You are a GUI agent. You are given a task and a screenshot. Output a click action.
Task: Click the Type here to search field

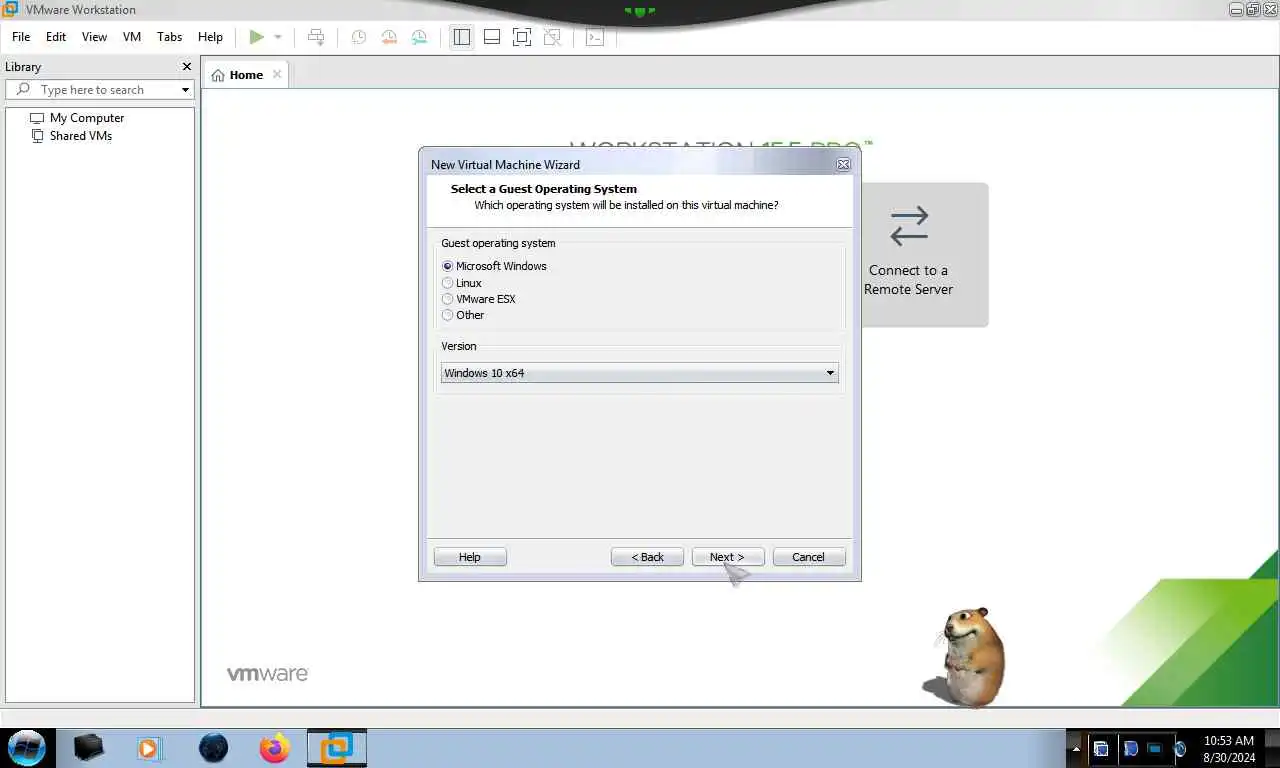100,90
